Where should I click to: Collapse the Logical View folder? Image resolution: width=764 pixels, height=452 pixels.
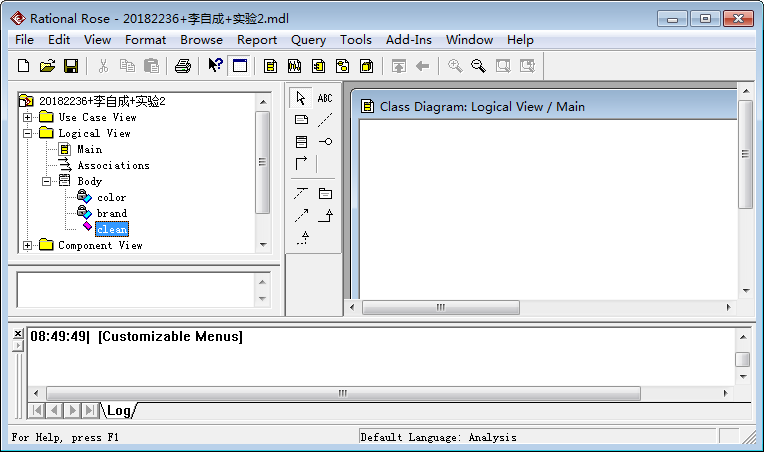27,133
